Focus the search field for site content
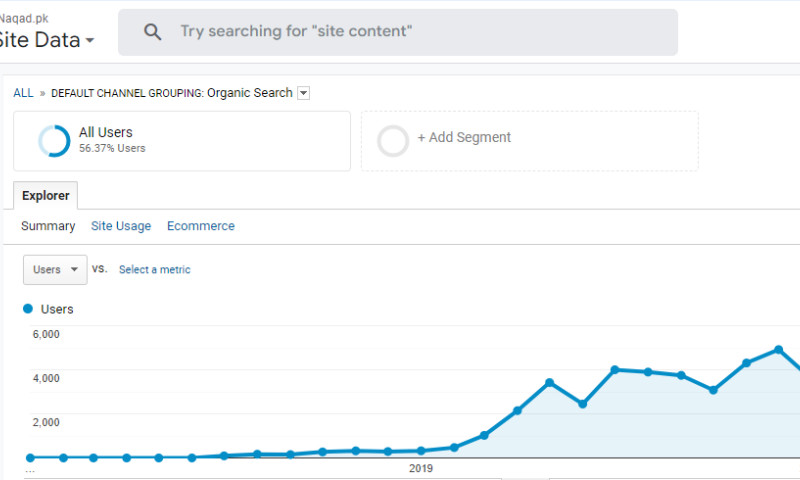 point(420,32)
